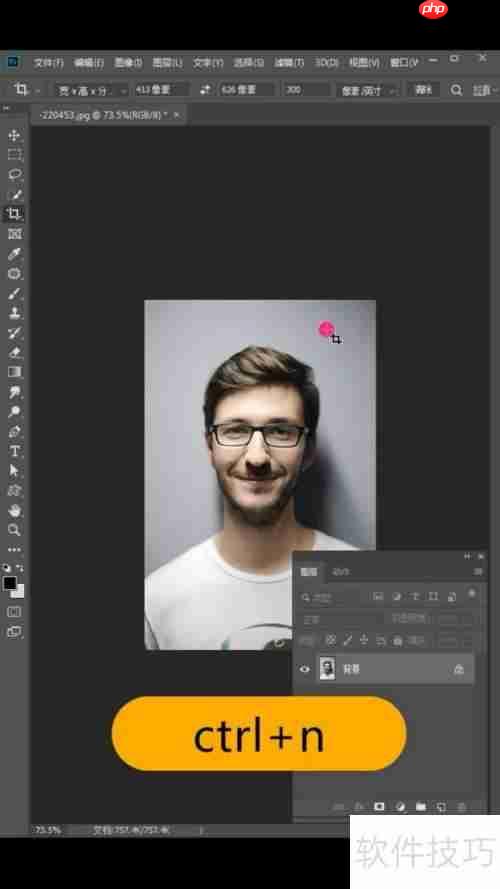Image resolution: width=500 pixels, height=889 pixels.
Task: Swap width and height values
Action: [205, 90]
